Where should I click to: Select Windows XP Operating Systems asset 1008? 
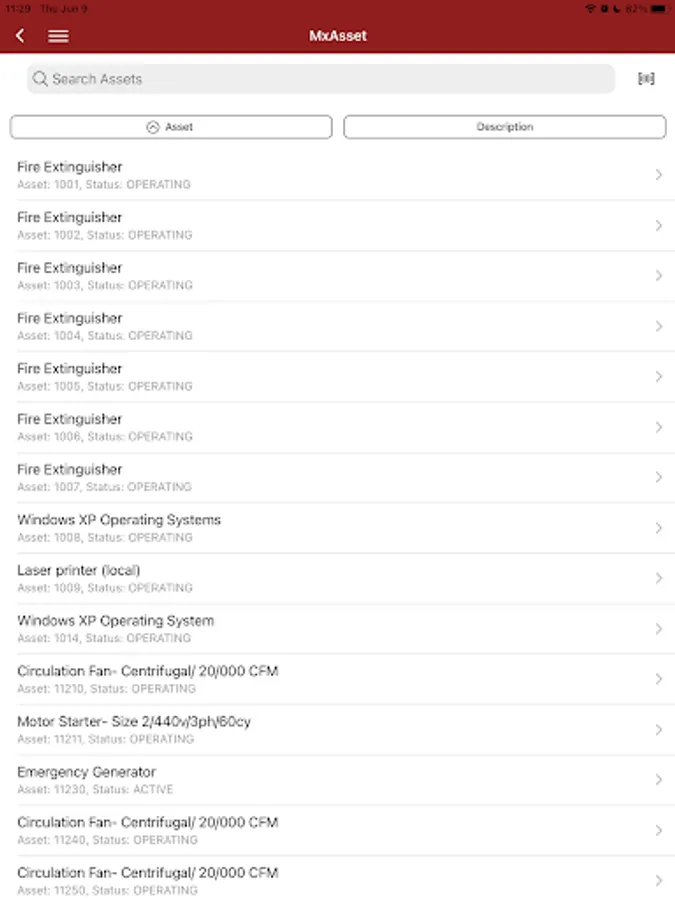300,528
